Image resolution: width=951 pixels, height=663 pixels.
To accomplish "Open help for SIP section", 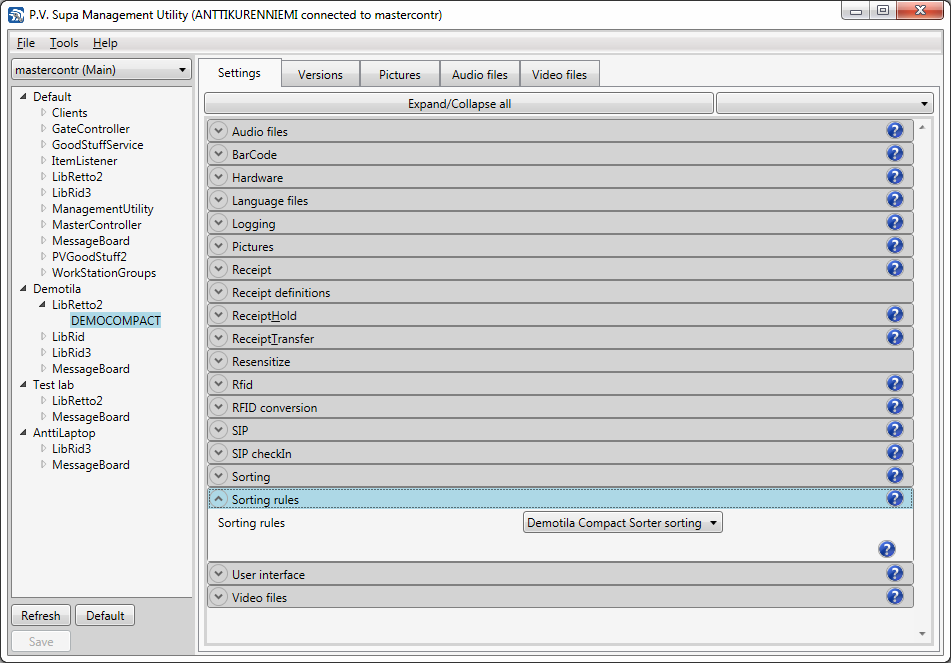I will tap(895, 429).
